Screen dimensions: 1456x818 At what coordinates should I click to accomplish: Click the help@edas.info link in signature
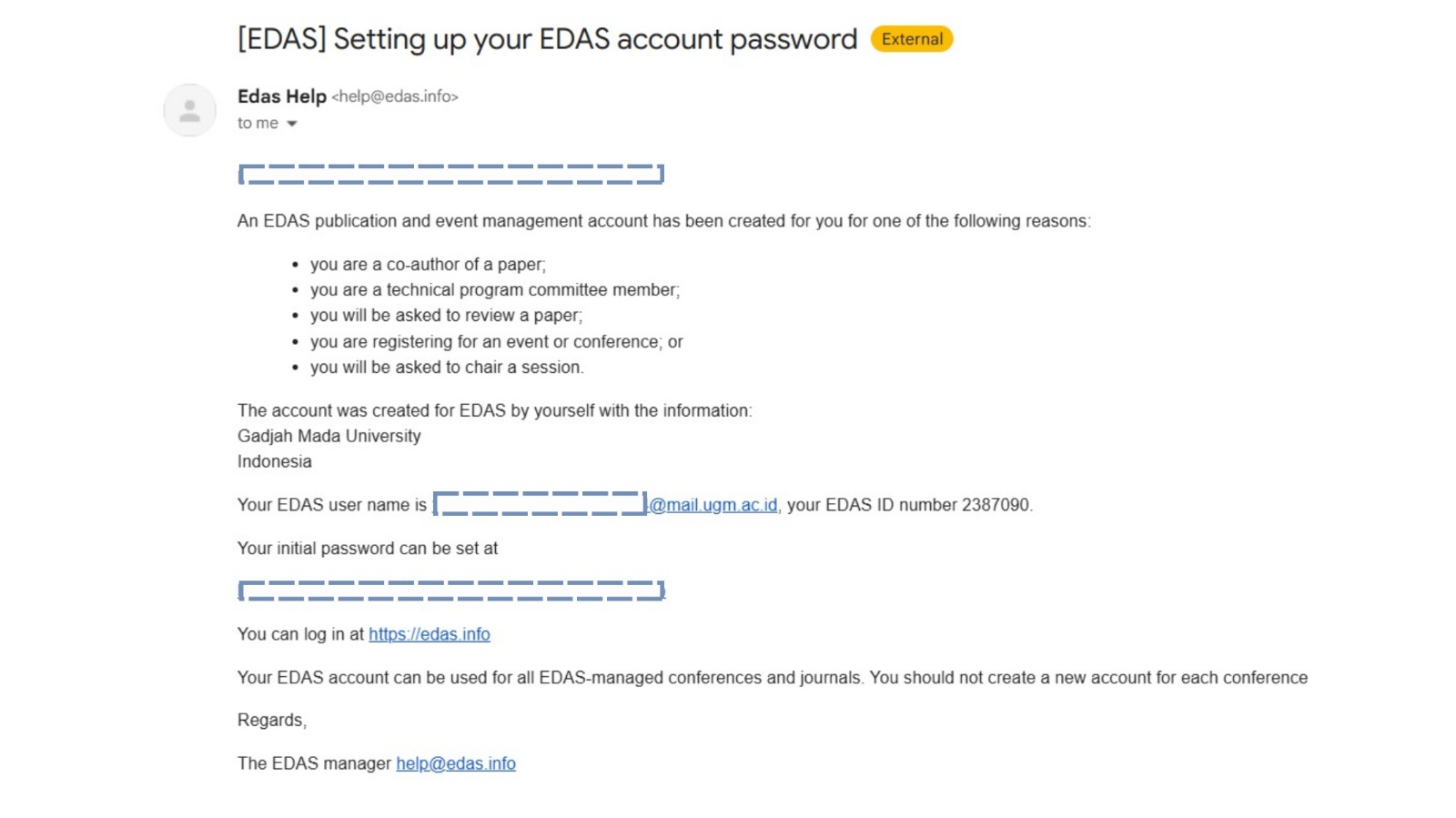click(456, 763)
